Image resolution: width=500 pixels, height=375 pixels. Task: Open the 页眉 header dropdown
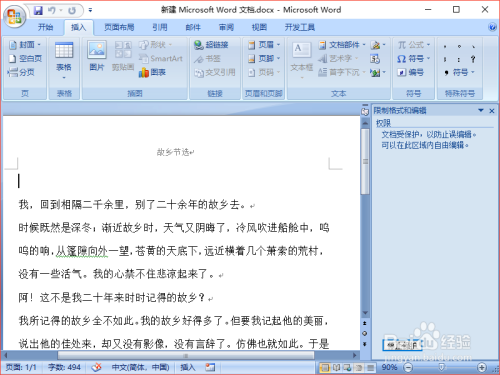[264, 45]
